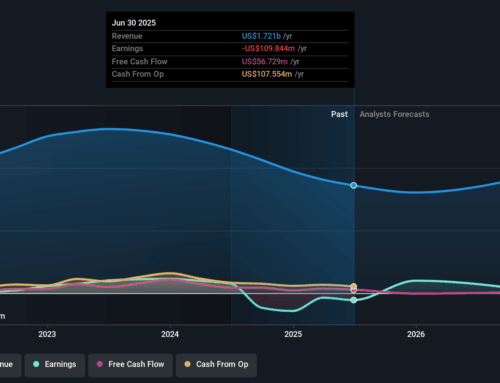Select the orange Cash From Op data point
Viewport: 500px width, 383px height.
[x=354, y=286]
